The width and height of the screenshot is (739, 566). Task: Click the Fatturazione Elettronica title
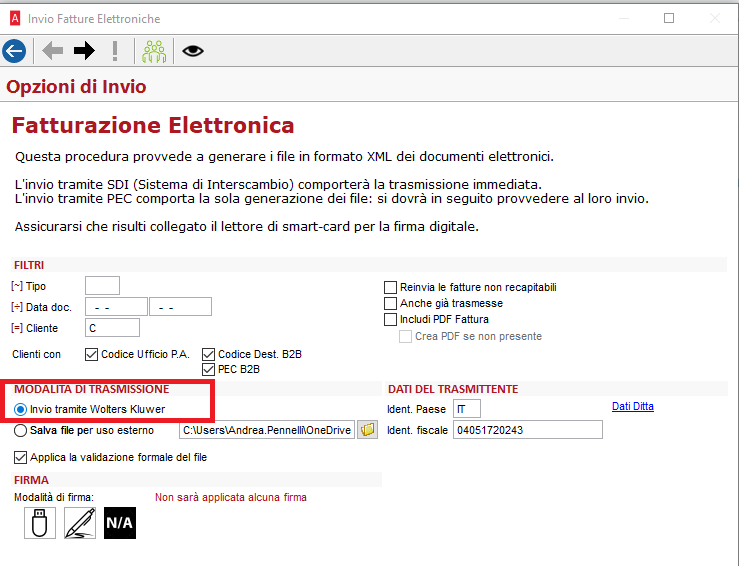click(x=153, y=125)
